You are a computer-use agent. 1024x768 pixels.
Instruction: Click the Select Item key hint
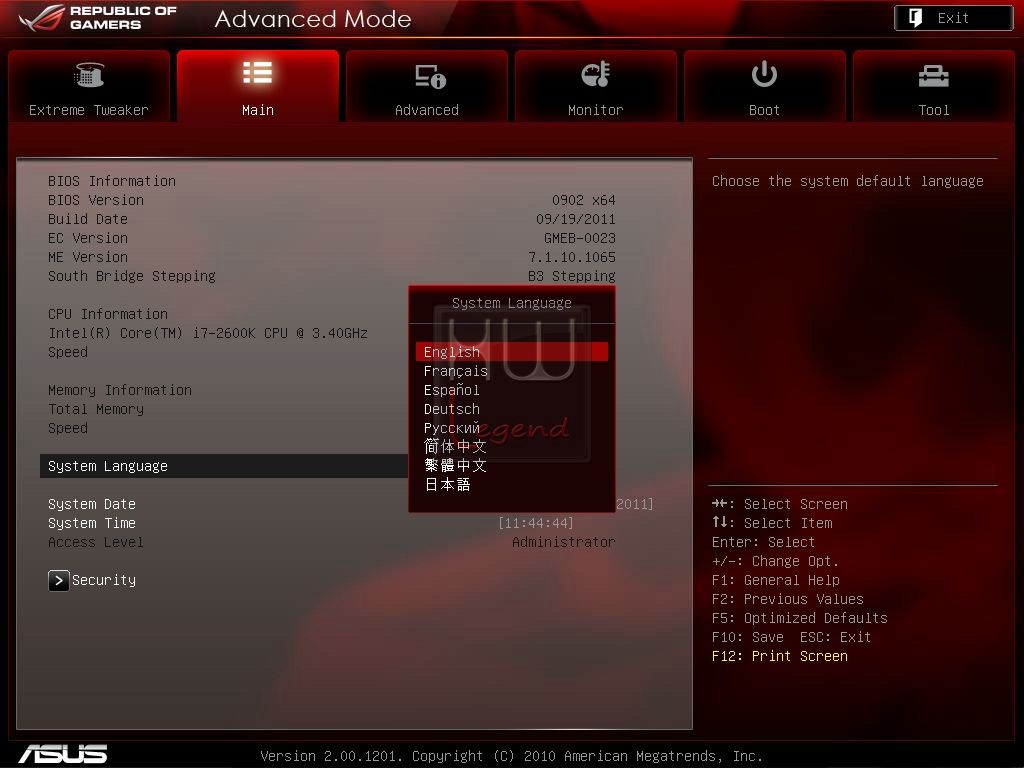tap(772, 523)
